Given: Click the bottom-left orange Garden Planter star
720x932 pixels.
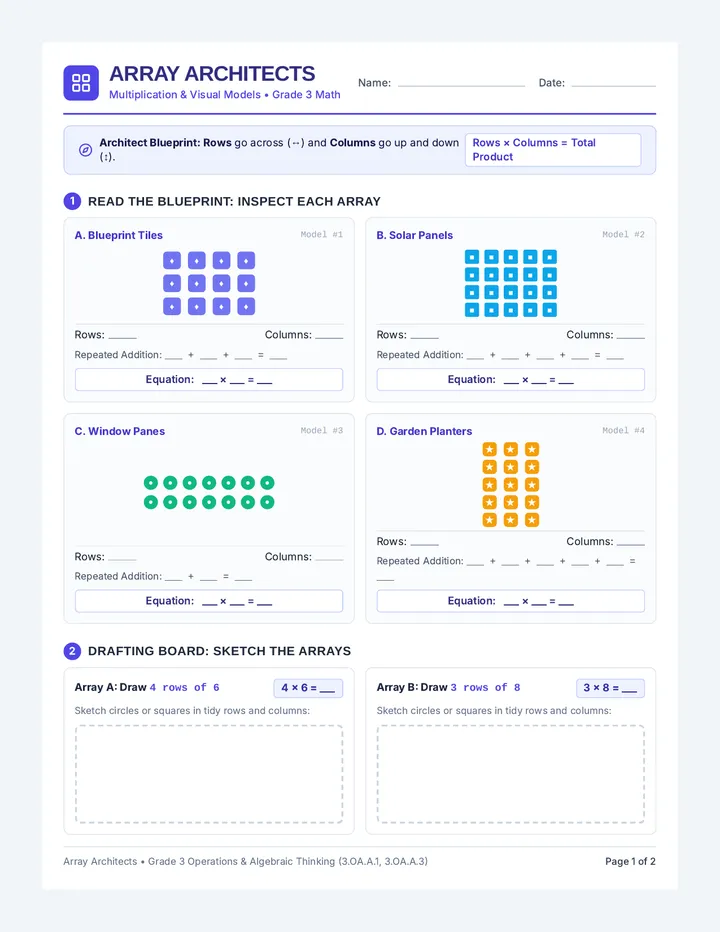Looking at the screenshot, I should (x=489, y=520).
